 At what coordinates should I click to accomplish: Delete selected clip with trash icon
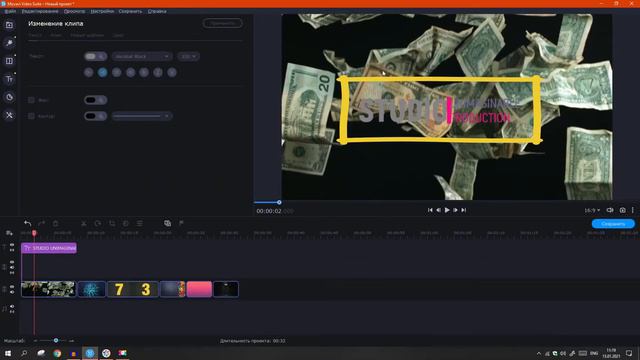coord(56,223)
